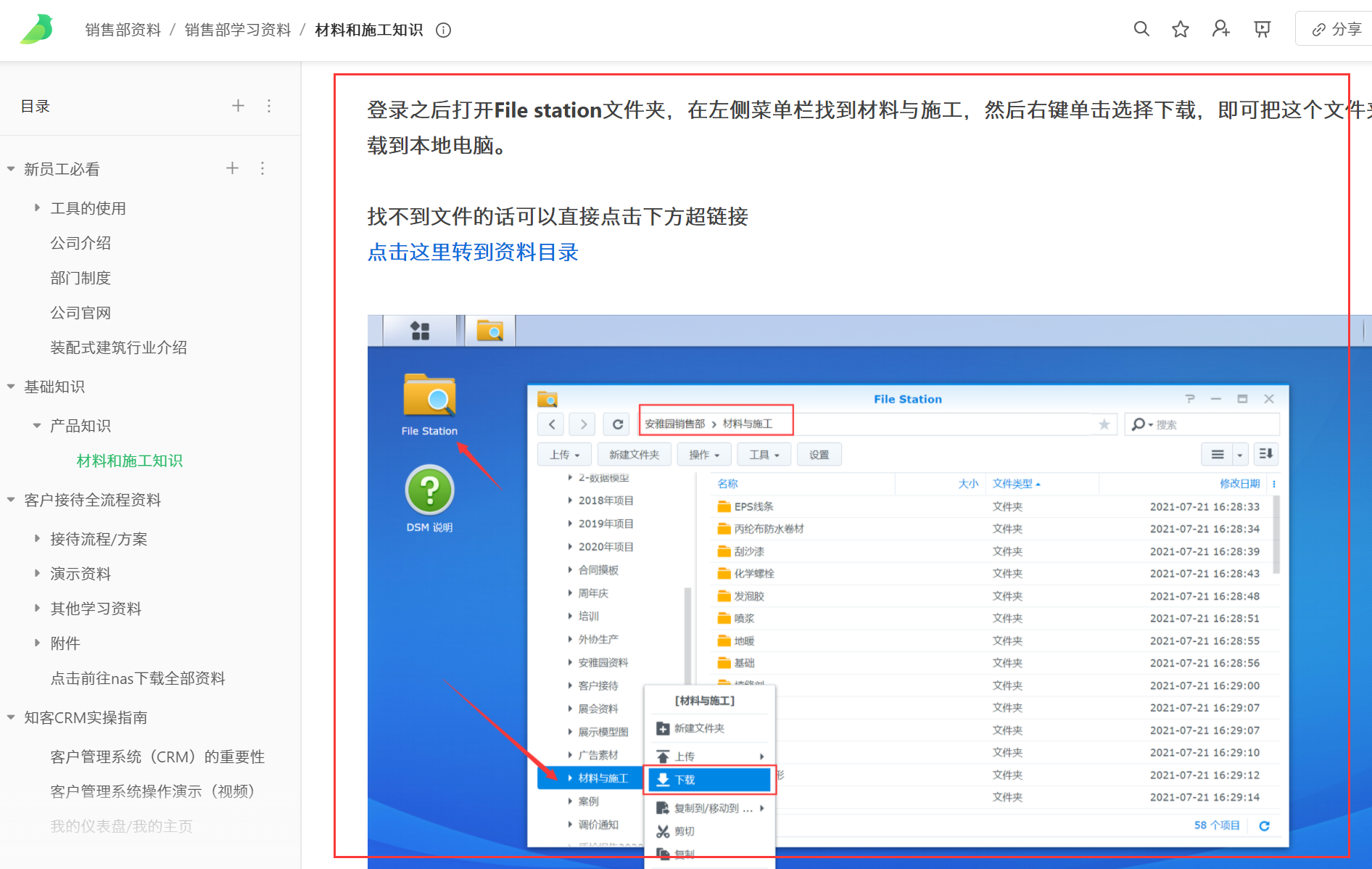Choose 下载 in the embedded context menu
The width and height of the screenshot is (1372, 869).
(x=709, y=780)
